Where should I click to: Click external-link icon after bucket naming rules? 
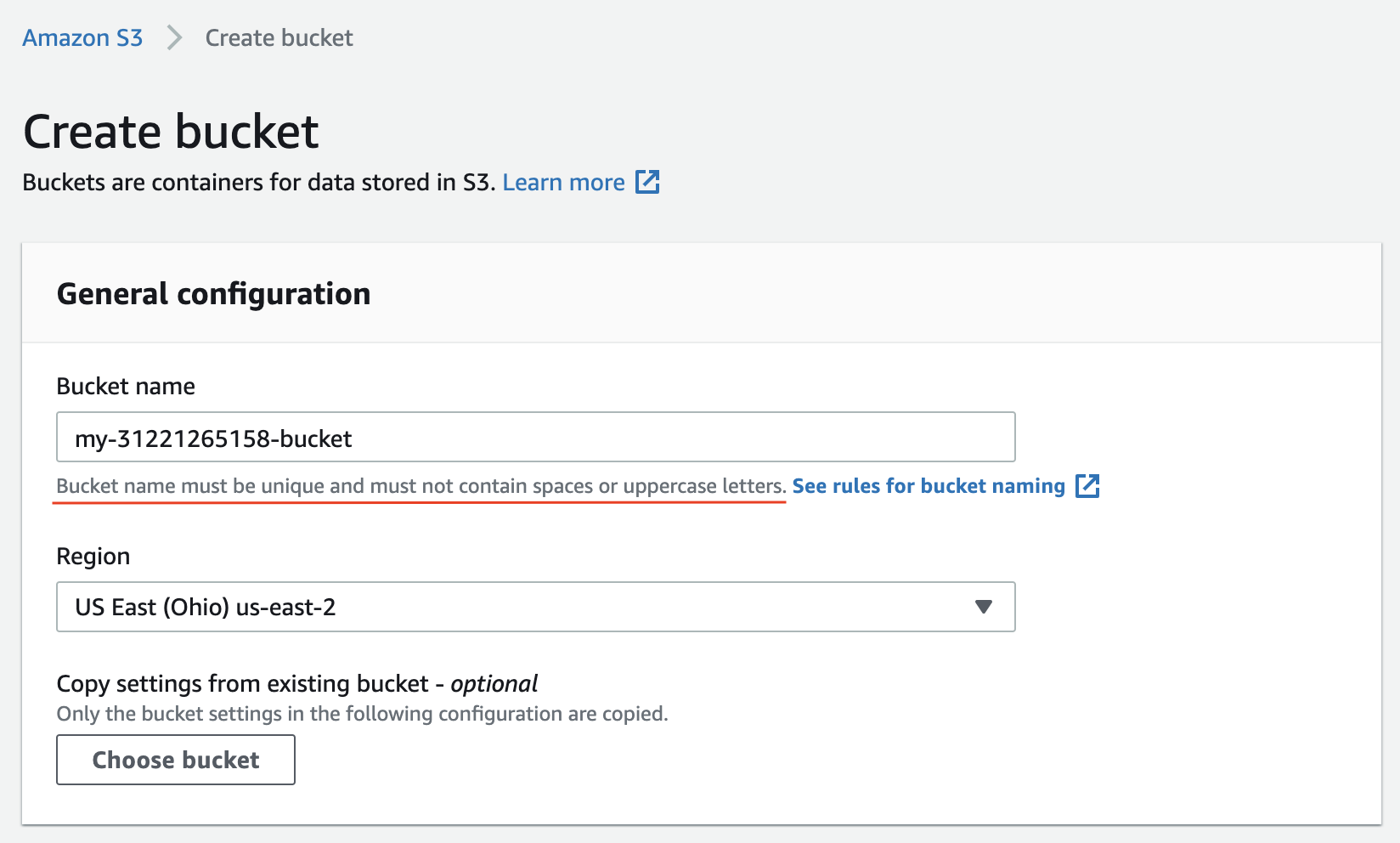[1087, 486]
